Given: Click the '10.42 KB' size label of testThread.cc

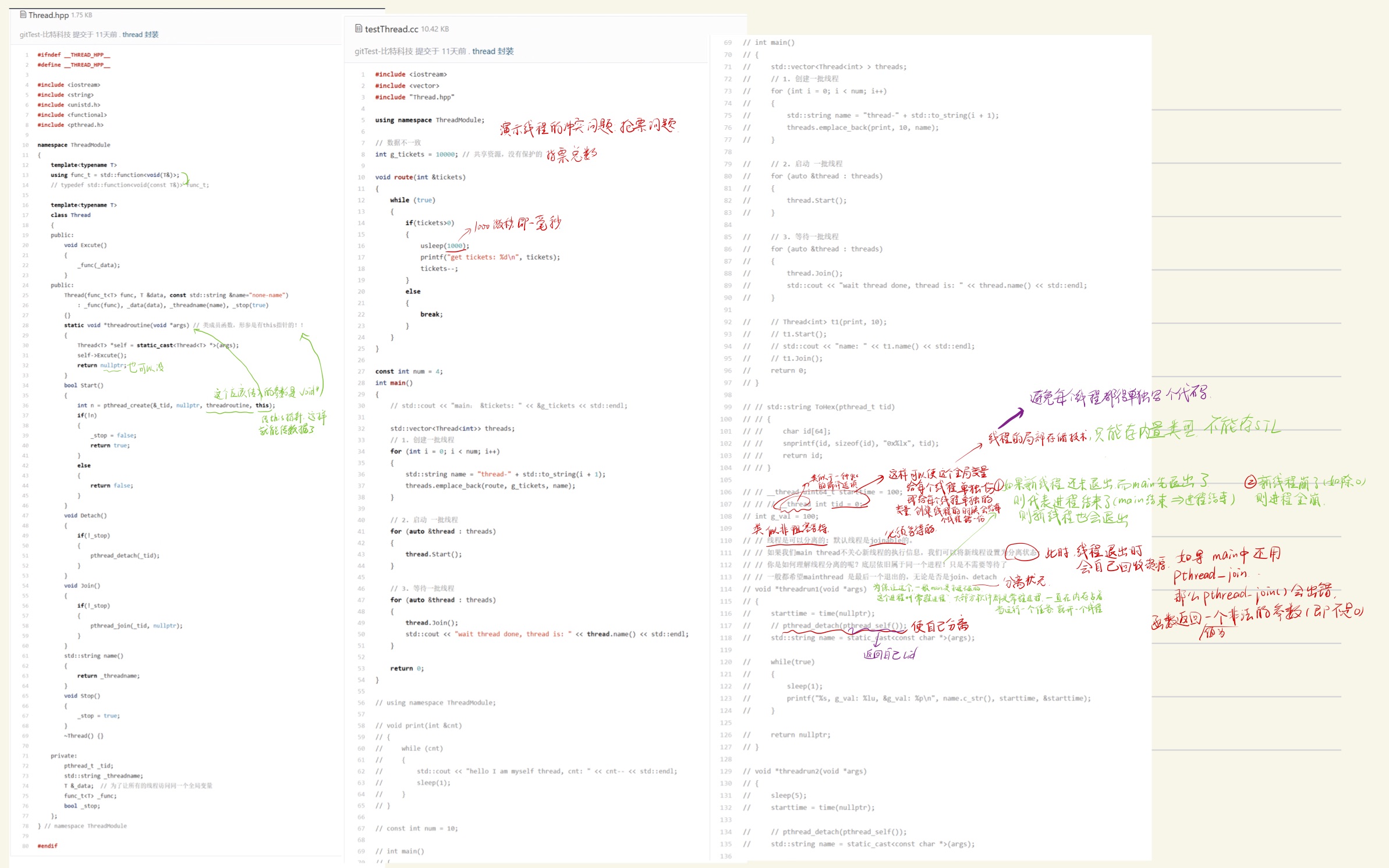Looking at the screenshot, I should click(435, 29).
